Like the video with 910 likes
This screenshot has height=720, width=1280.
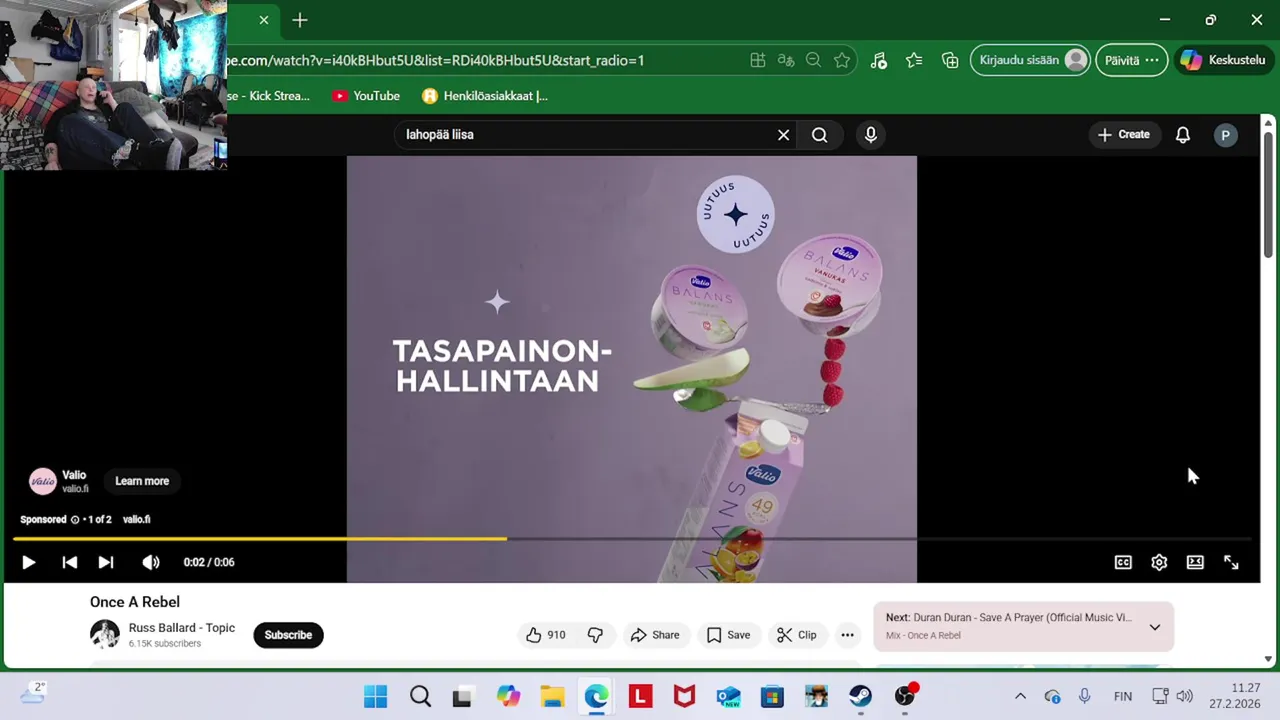pyautogui.click(x=546, y=635)
